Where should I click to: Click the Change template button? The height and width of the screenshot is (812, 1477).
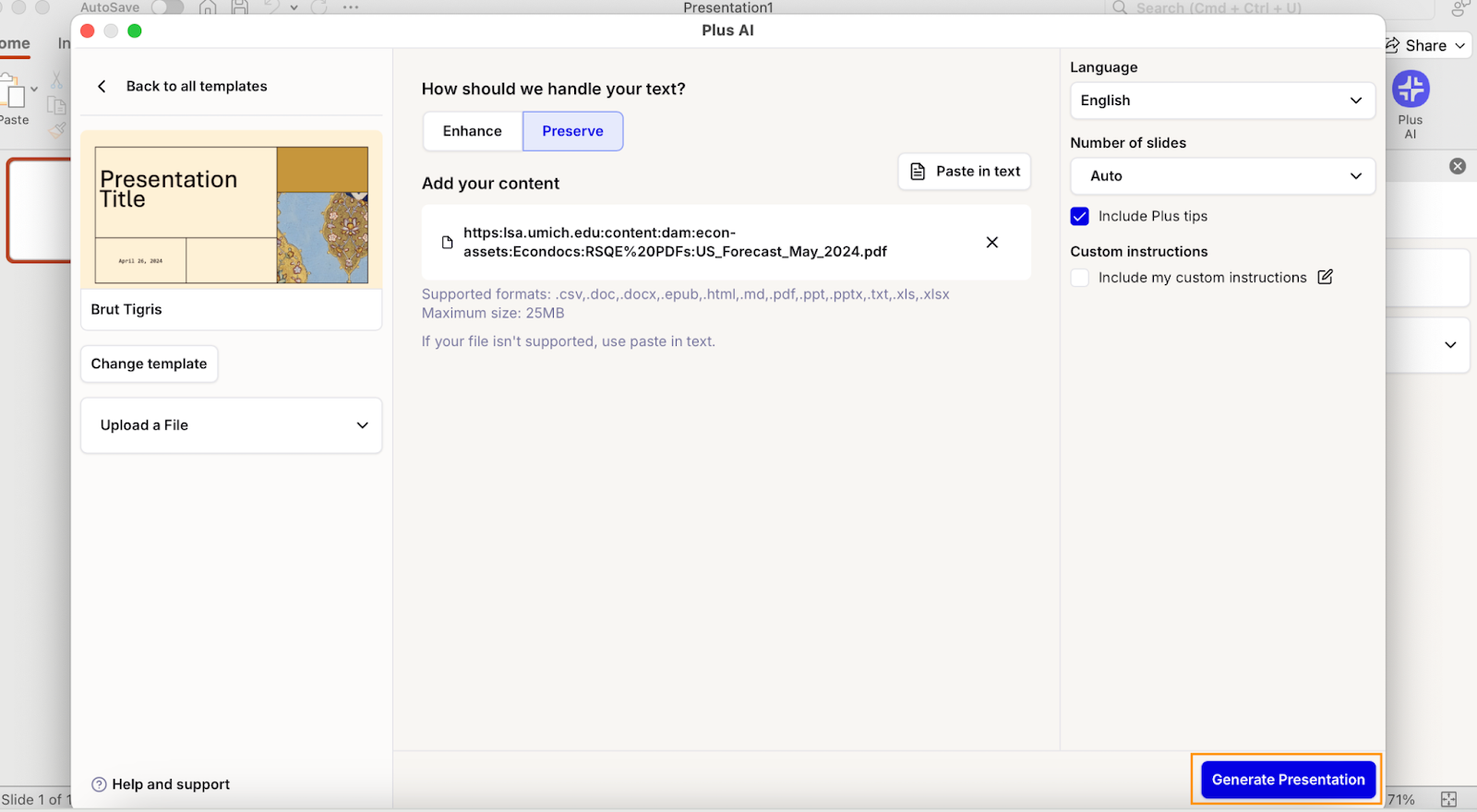coord(150,364)
